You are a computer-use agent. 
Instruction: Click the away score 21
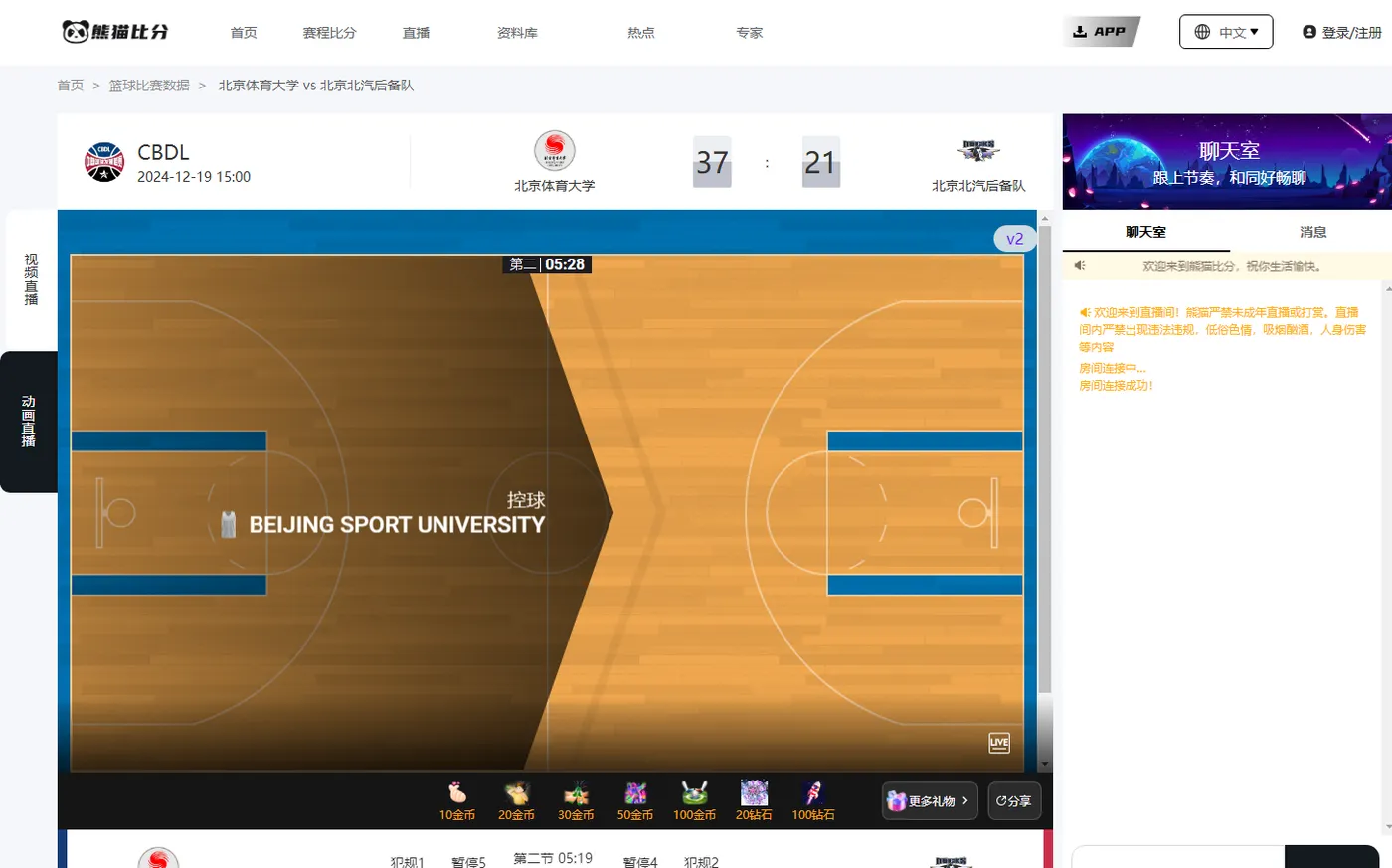click(x=820, y=162)
